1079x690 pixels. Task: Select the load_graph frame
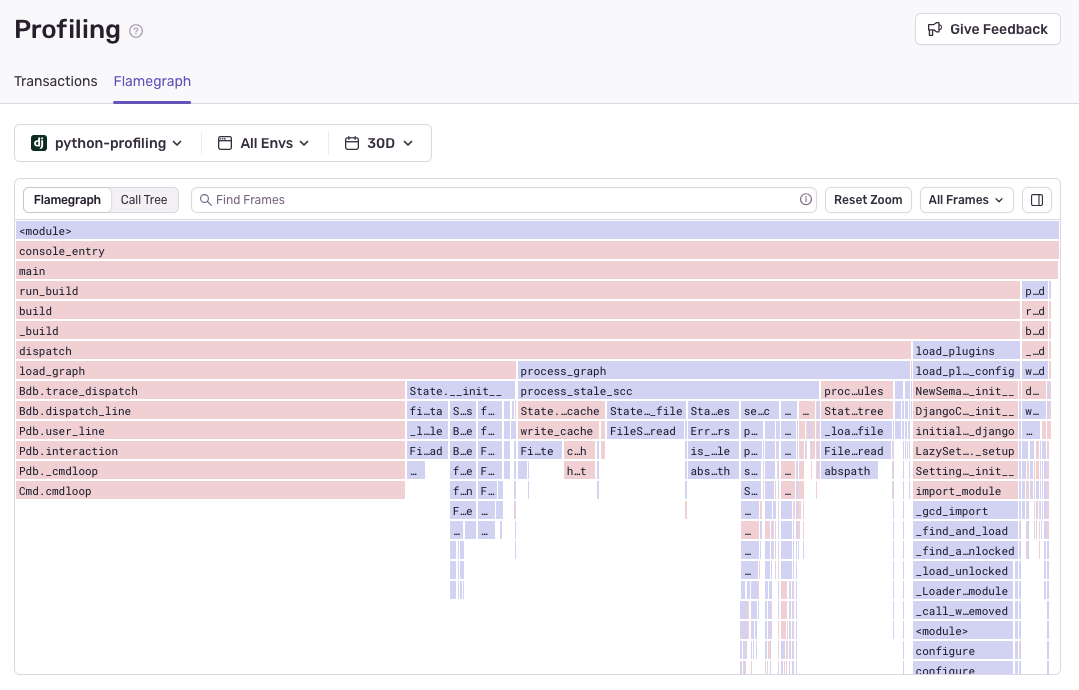266,370
